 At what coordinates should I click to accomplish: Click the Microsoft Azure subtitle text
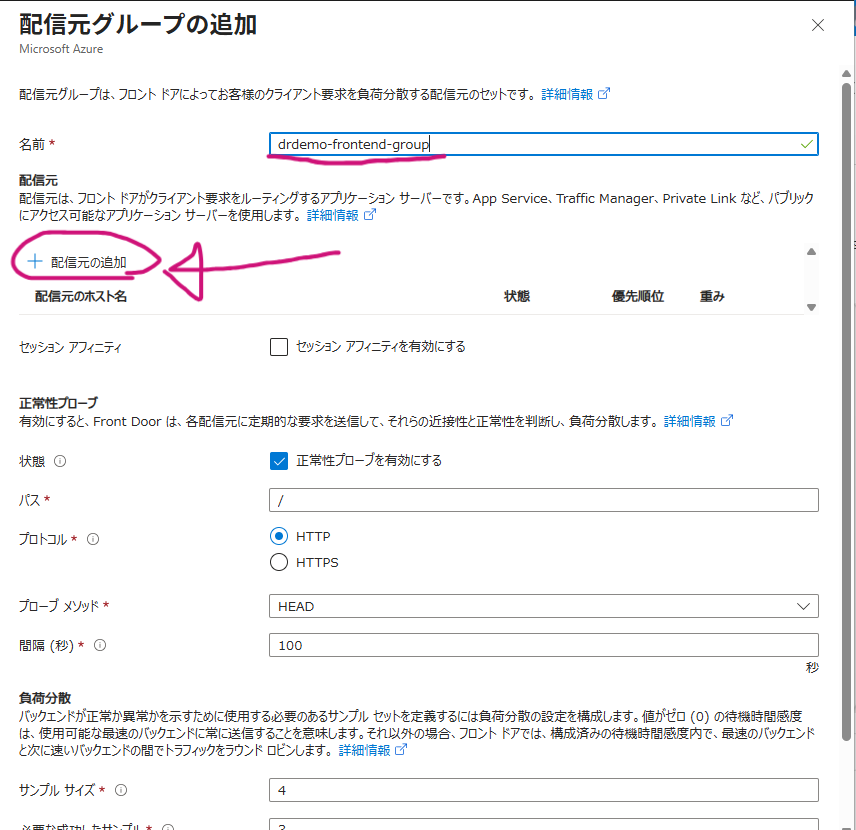click(x=61, y=49)
